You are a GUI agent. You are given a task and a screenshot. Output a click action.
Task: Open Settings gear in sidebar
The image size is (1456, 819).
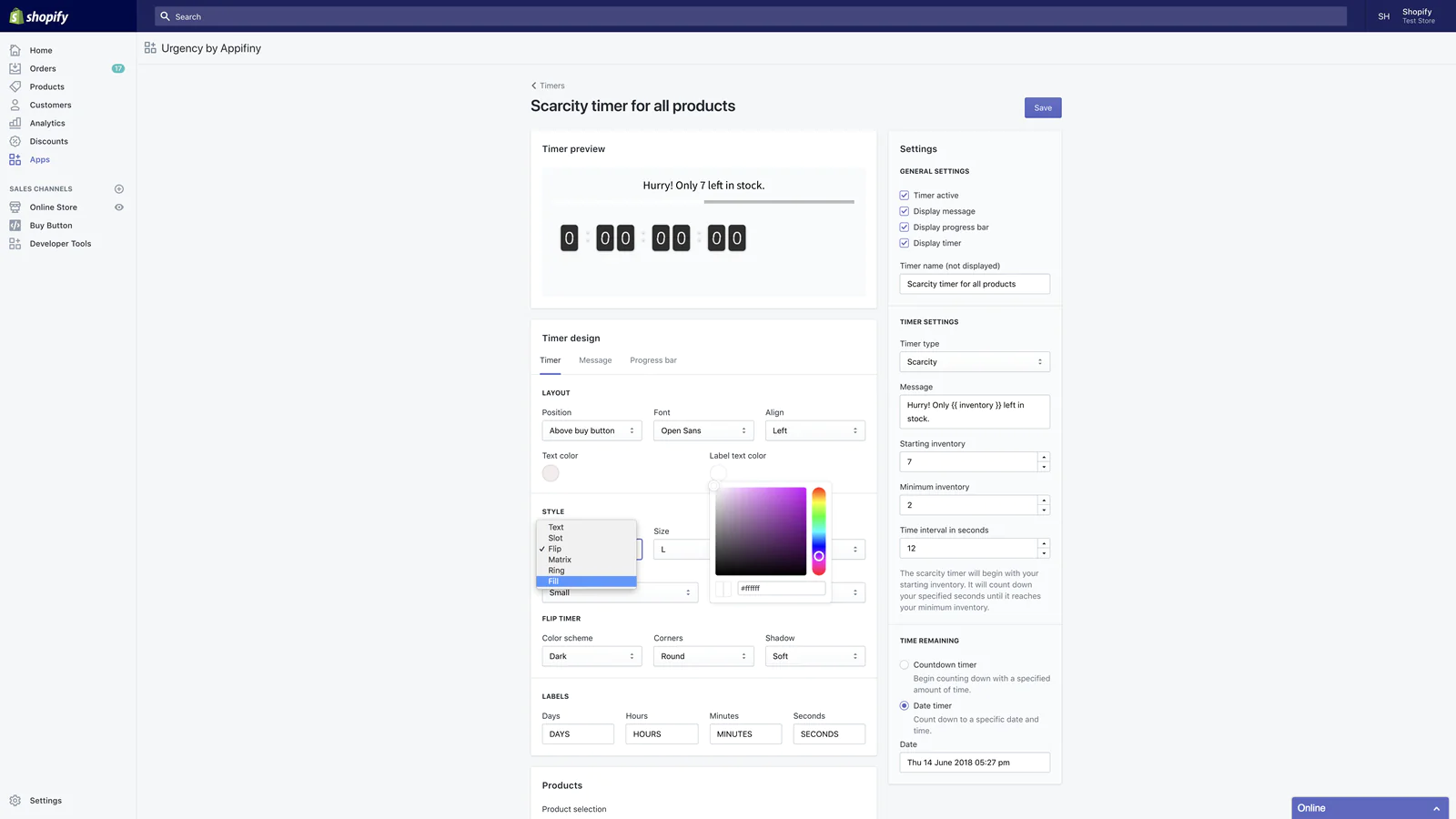(x=15, y=801)
